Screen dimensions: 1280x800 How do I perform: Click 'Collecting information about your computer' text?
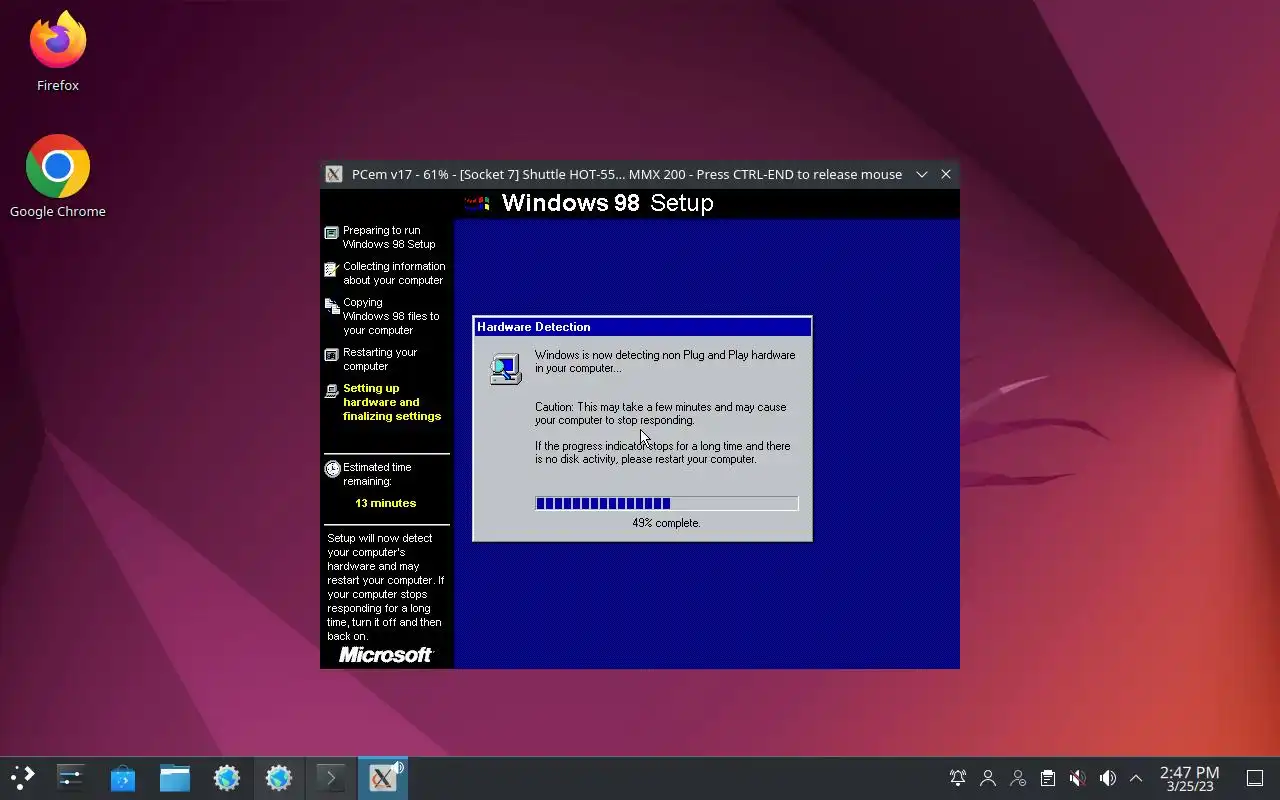pyautogui.click(x=394, y=273)
